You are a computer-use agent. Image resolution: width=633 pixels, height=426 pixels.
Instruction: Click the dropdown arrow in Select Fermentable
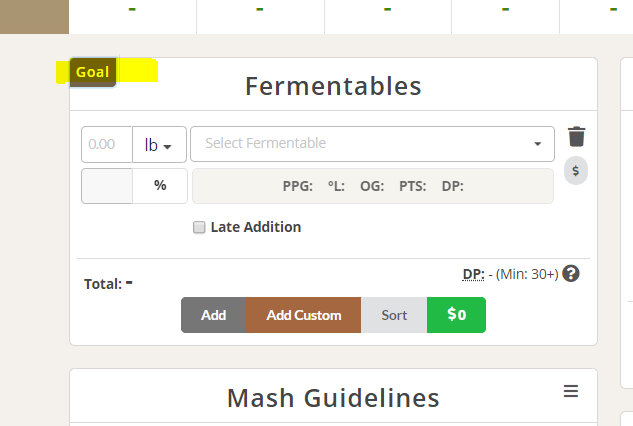tap(537, 144)
